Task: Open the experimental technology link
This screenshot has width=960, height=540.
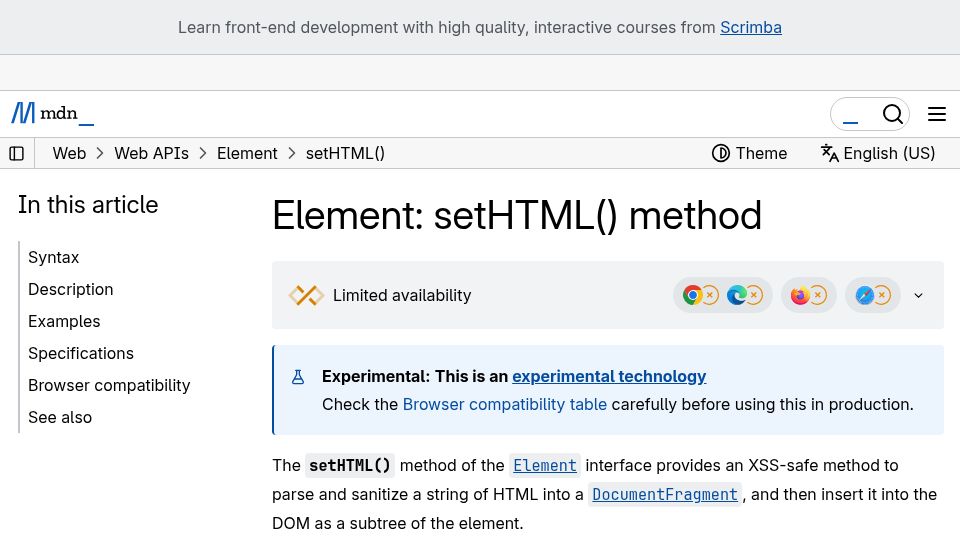Action: tap(609, 377)
